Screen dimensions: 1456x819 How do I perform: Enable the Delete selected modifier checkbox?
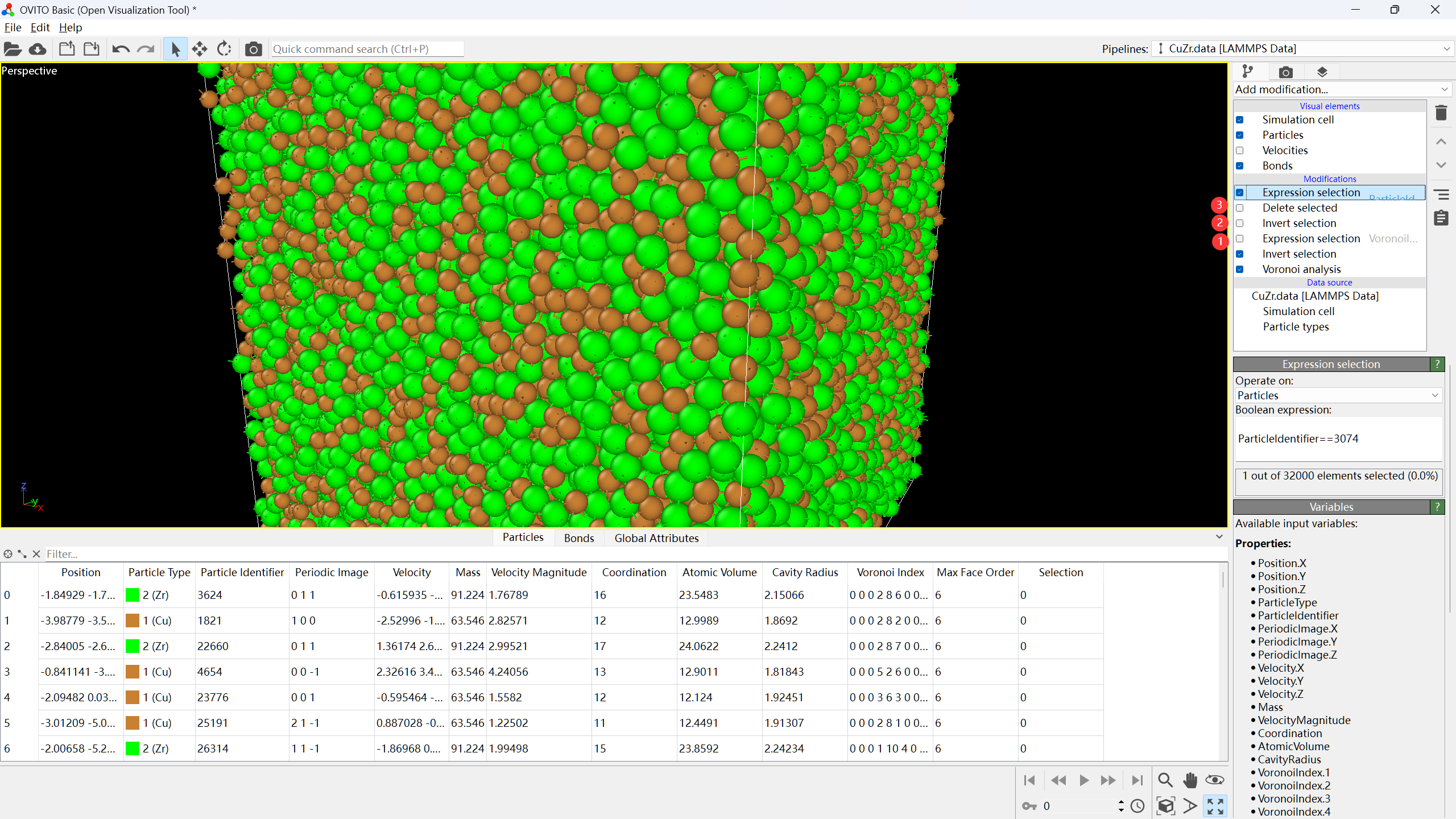click(1240, 208)
